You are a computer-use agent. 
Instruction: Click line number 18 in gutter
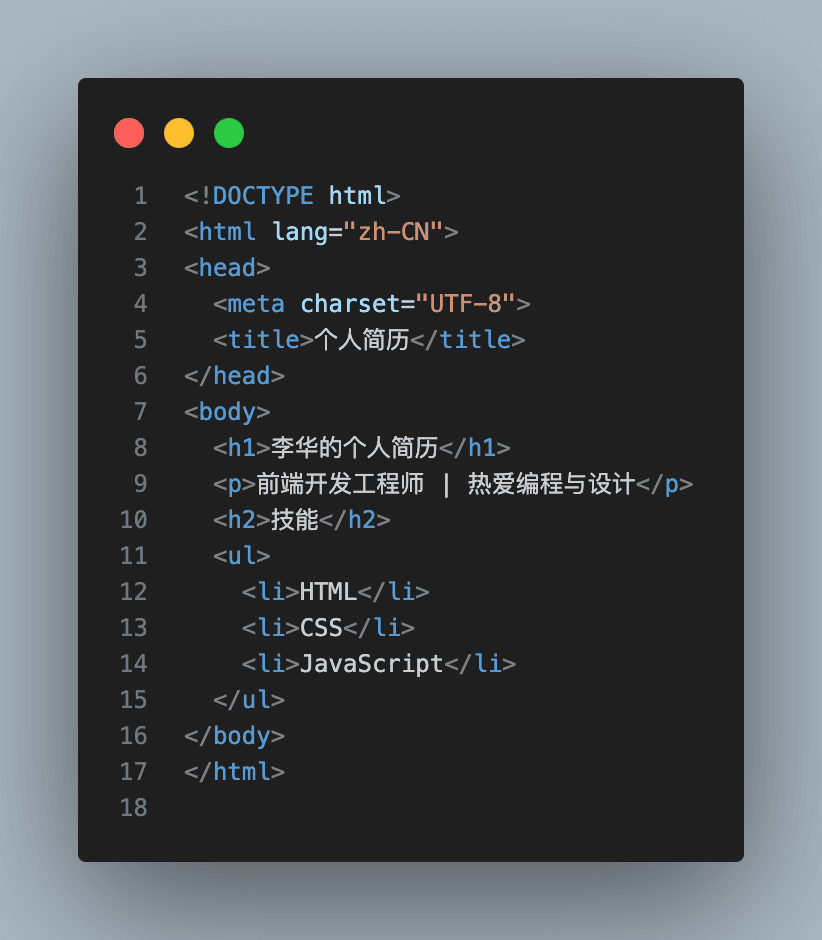(134, 808)
